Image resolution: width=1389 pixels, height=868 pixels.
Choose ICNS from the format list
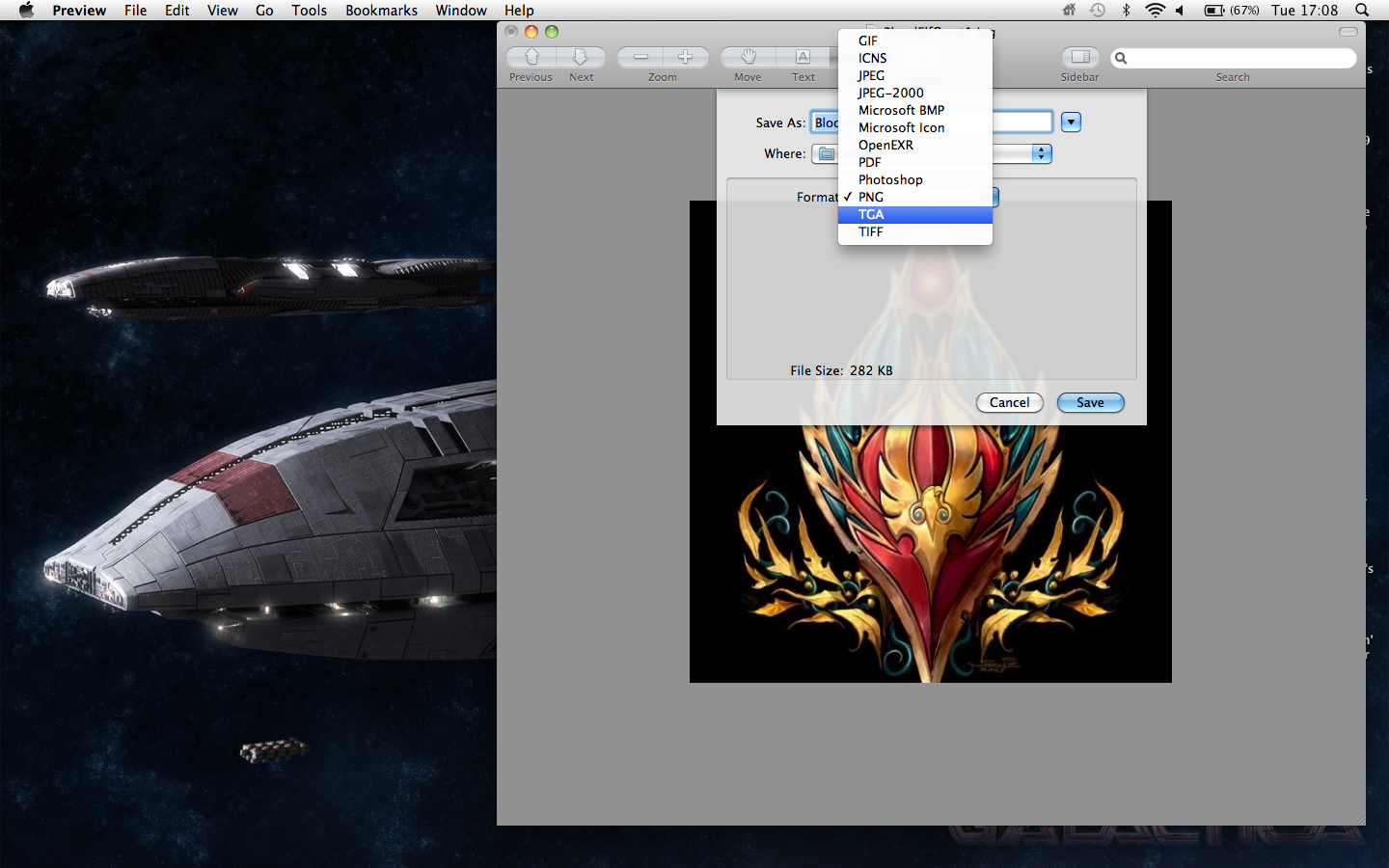tap(915, 58)
